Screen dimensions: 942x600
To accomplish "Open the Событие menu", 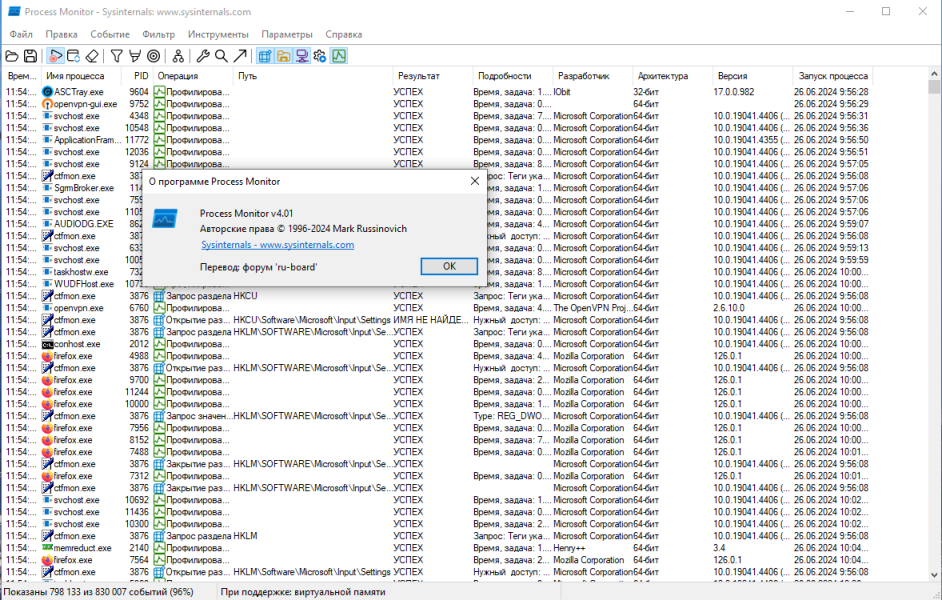I will tap(110, 34).
